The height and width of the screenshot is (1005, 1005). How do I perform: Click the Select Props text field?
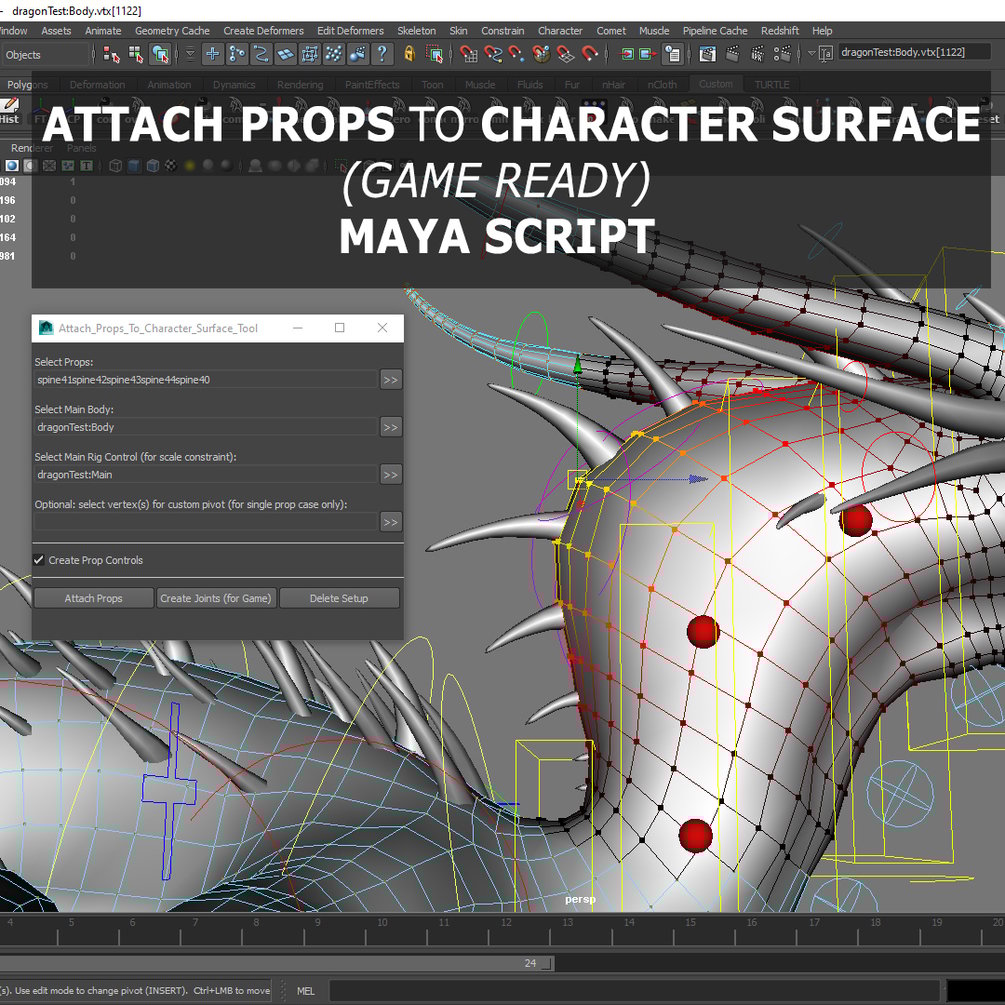click(x=205, y=379)
